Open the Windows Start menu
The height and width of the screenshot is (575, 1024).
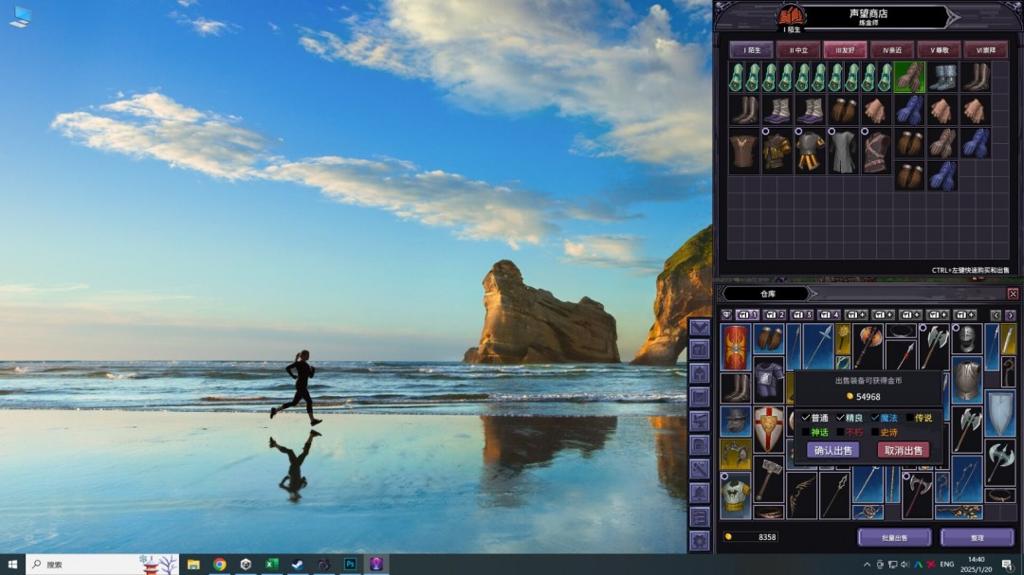coord(12,565)
